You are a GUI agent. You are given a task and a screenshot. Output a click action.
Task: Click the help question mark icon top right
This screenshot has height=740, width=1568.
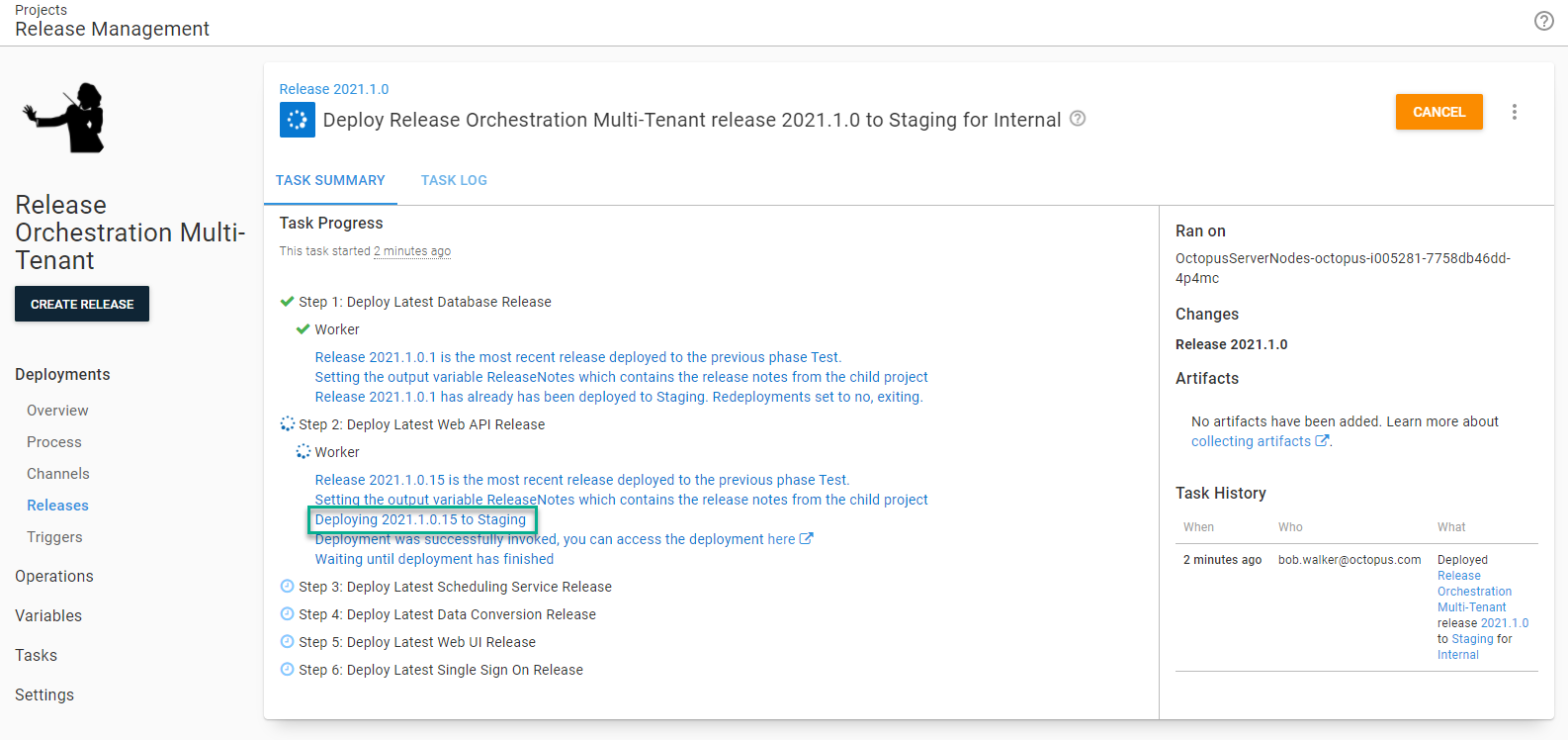pyautogui.click(x=1543, y=21)
